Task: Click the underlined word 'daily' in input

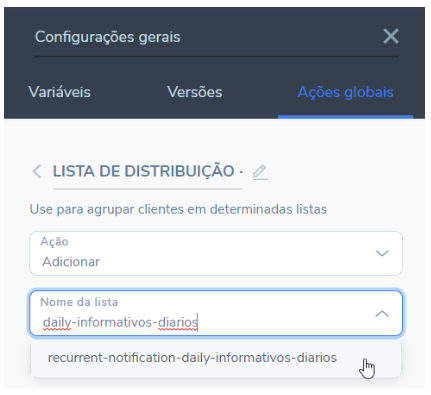Action: point(57,323)
